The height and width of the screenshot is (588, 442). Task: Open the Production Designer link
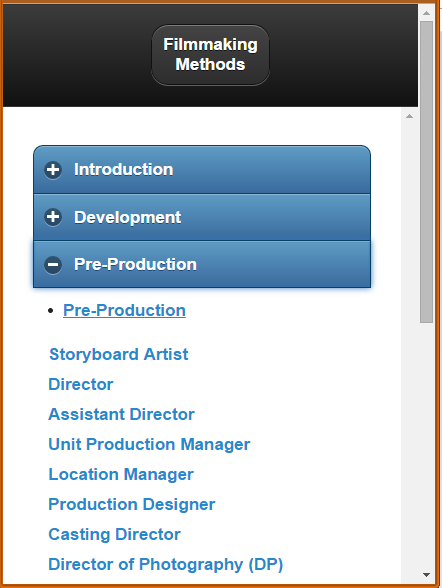tap(132, 504)
